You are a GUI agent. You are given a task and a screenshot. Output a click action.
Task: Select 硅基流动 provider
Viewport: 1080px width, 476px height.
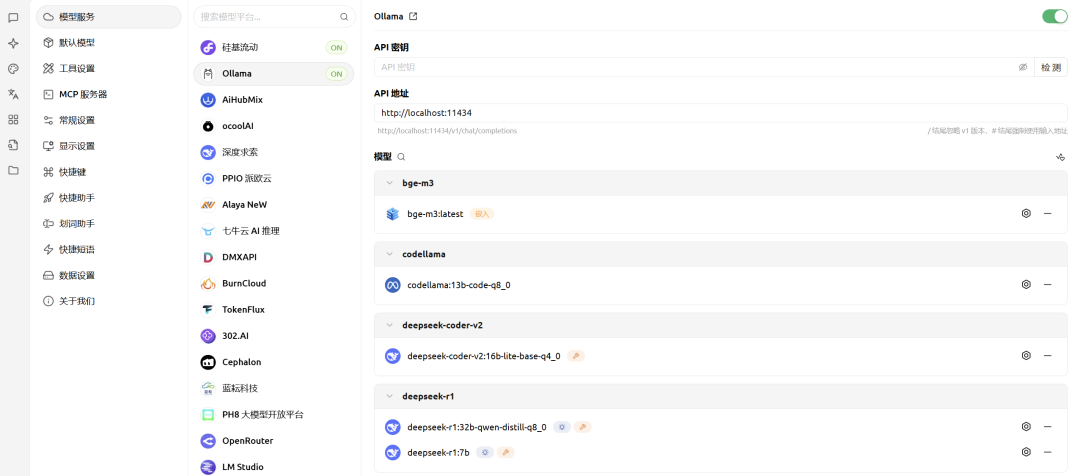click(x=273, y=48)
